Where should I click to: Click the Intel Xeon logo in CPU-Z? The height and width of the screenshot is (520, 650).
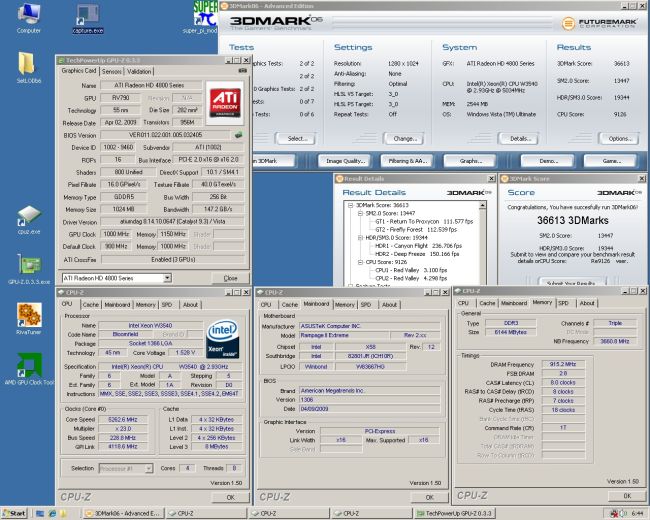click(x=222, y=339)
